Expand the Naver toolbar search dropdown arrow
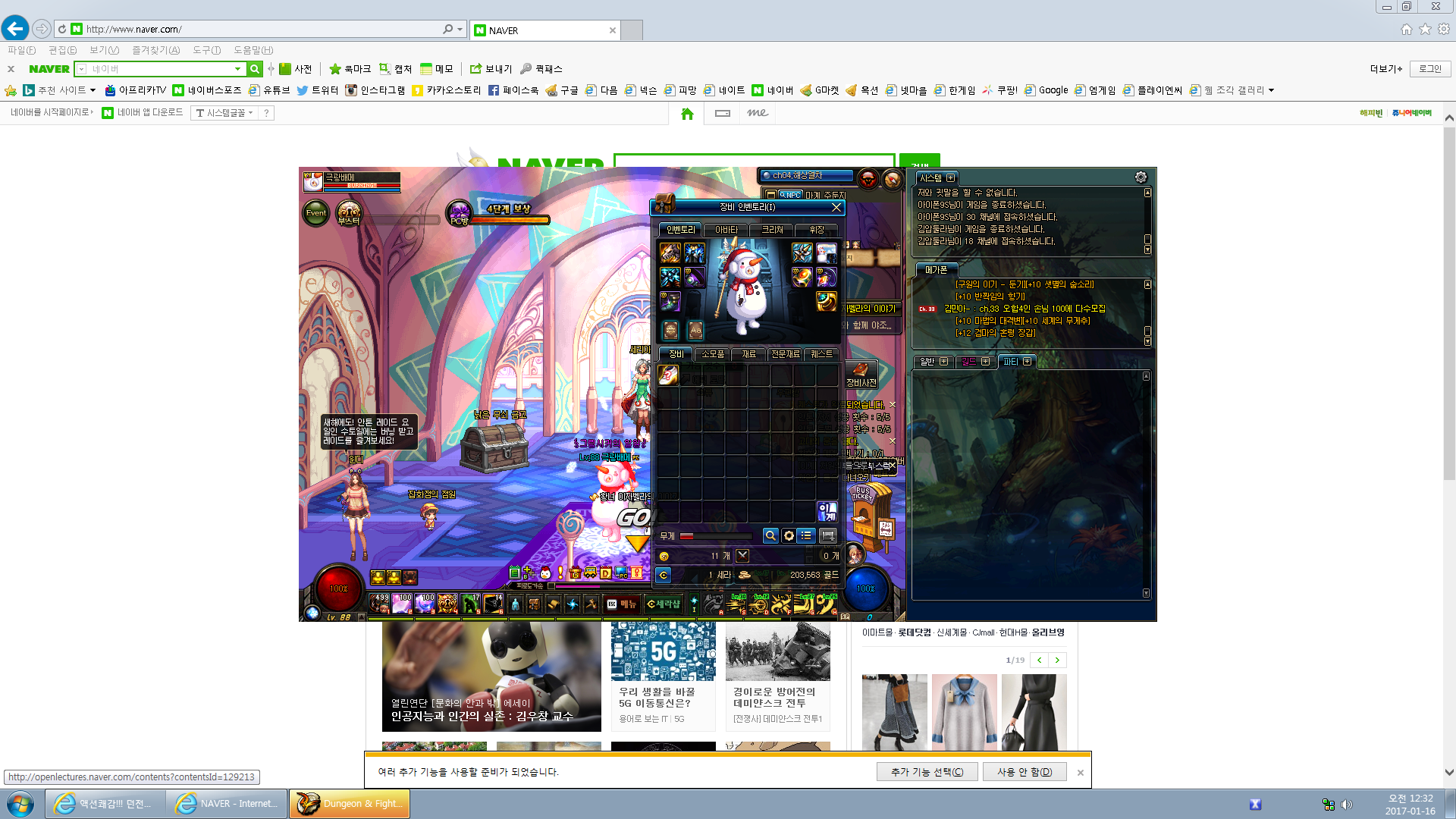This screenshot has width=1456, height=819. pyautogui.click(x=238, y=69)
